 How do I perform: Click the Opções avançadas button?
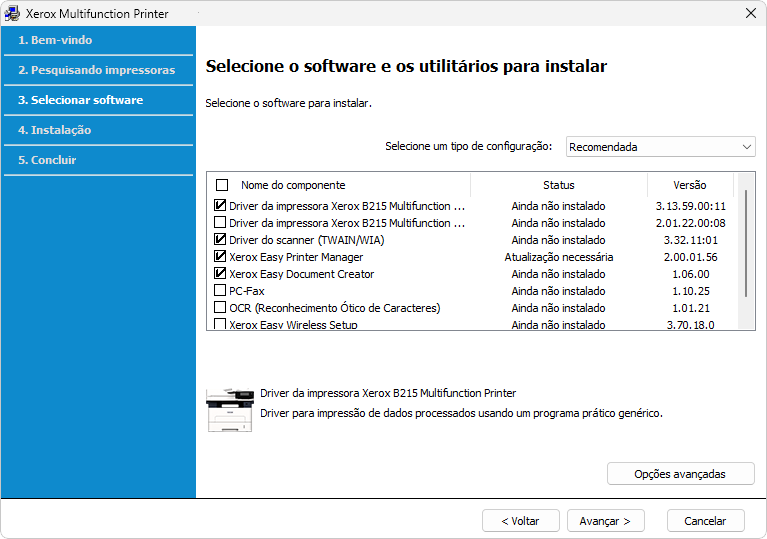click(x=680, y=473)
